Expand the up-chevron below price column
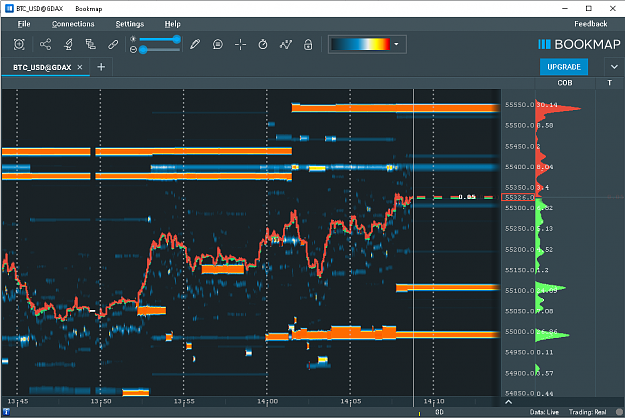 click(x=508, y=402)
